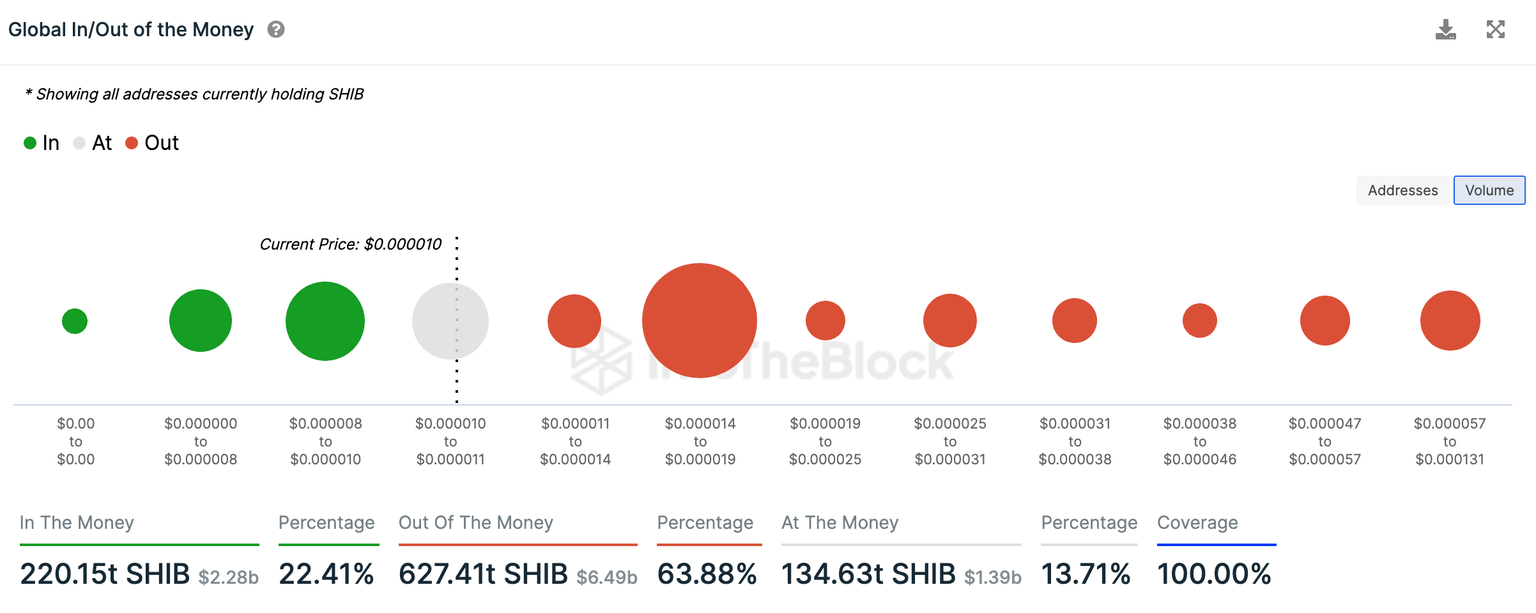Switch to the Addresses view
This screenshot has height=613, width=1536.
pos(1402,190)
